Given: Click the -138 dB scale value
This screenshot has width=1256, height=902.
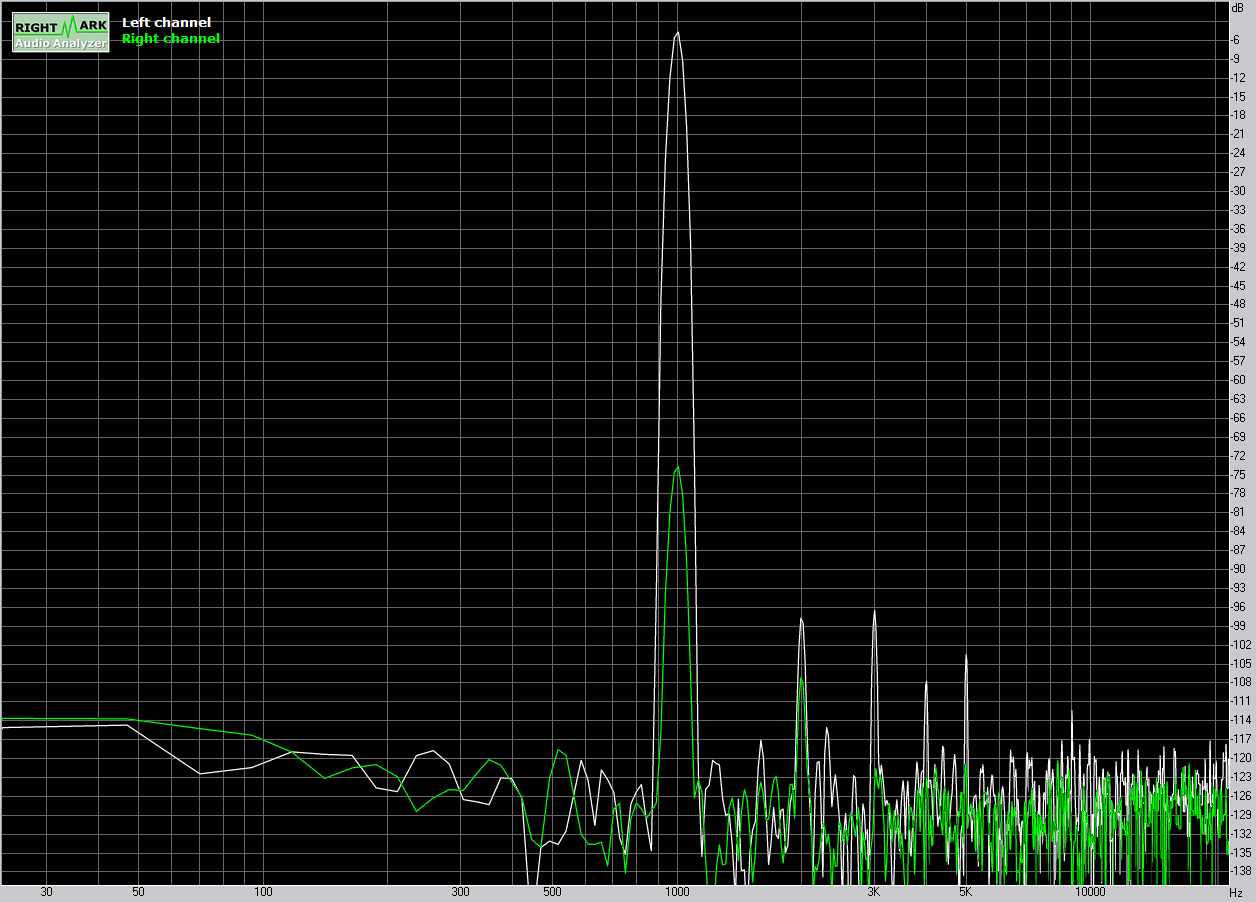Looking at the screenshot, I should click(1240, 871).
